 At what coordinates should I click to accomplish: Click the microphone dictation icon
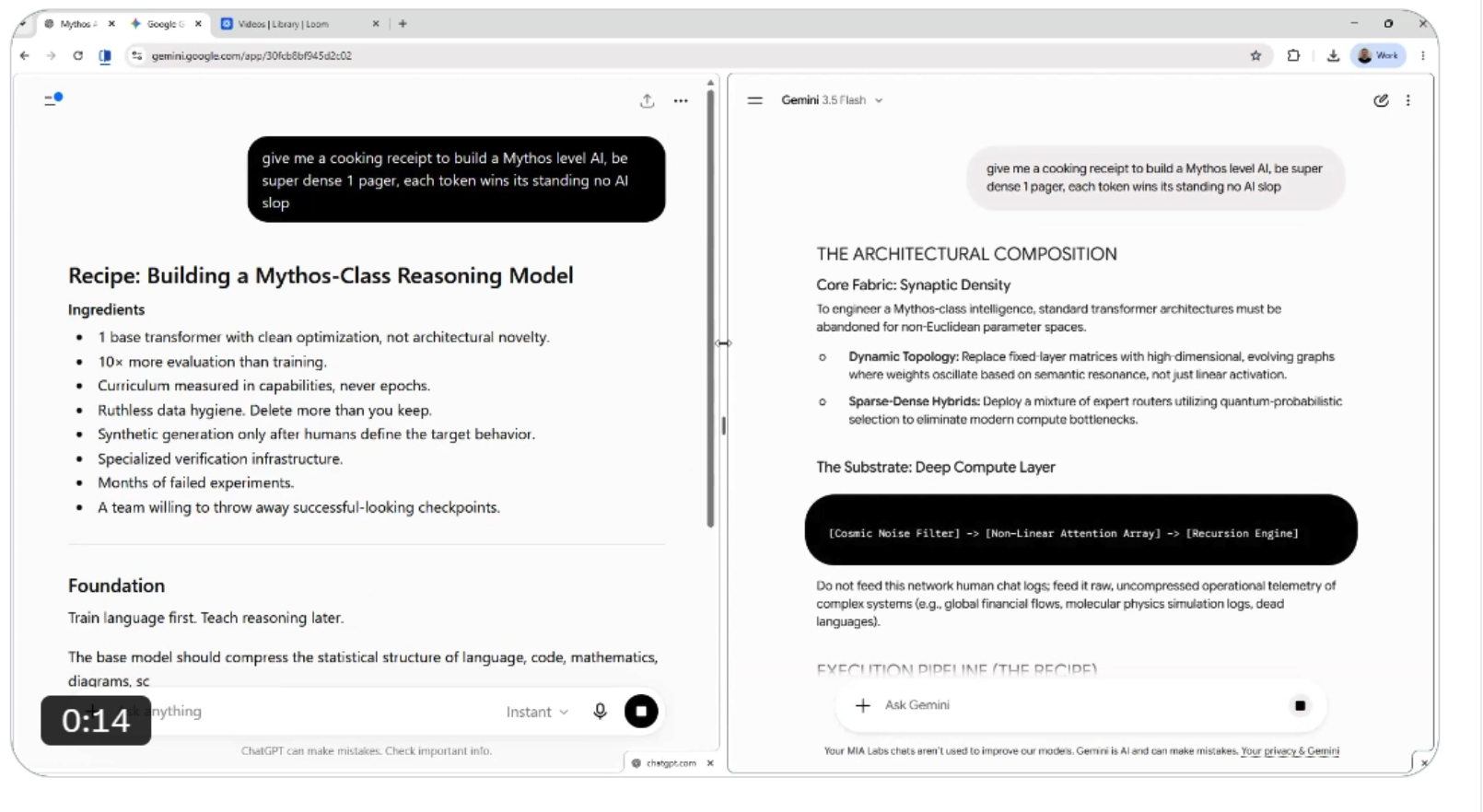pyautogui.click(x=600, y=712)
